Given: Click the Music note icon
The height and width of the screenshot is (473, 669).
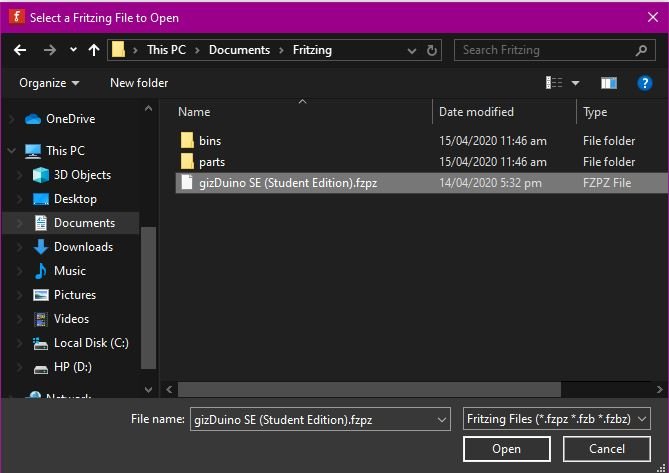Looking at the screenshot, I should tap(41, 271).
